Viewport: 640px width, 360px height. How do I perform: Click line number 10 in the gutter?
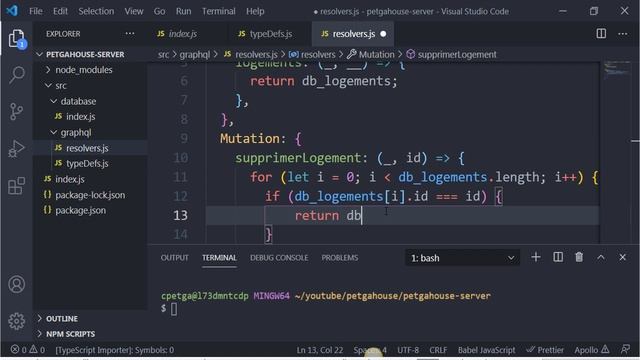click(x=180, y=158)
